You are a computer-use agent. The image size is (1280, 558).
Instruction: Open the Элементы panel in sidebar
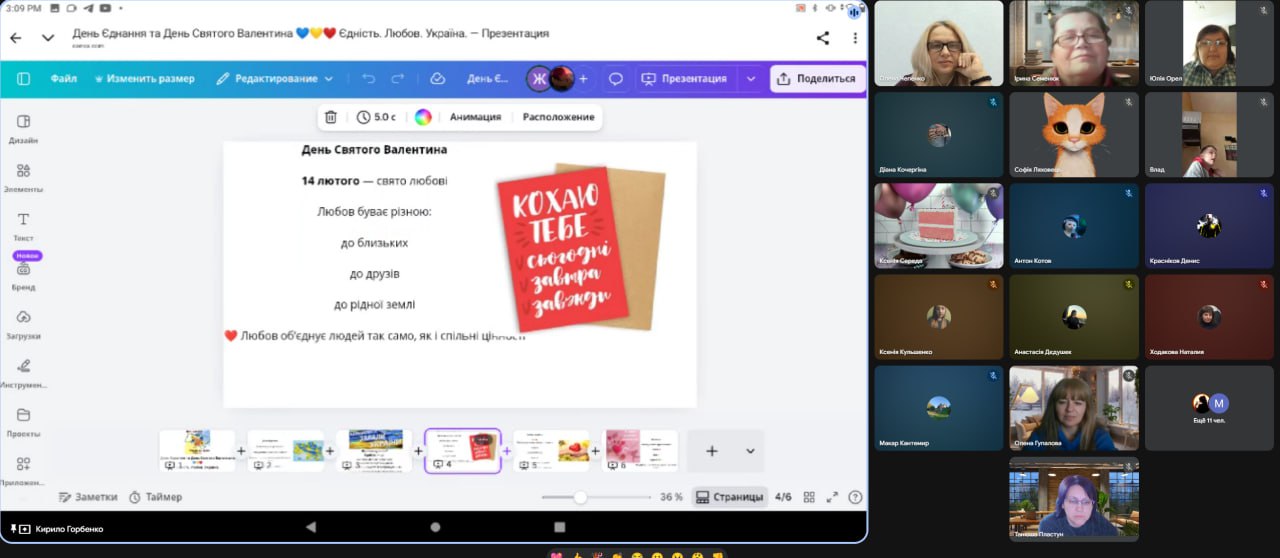tap(24, 177)
